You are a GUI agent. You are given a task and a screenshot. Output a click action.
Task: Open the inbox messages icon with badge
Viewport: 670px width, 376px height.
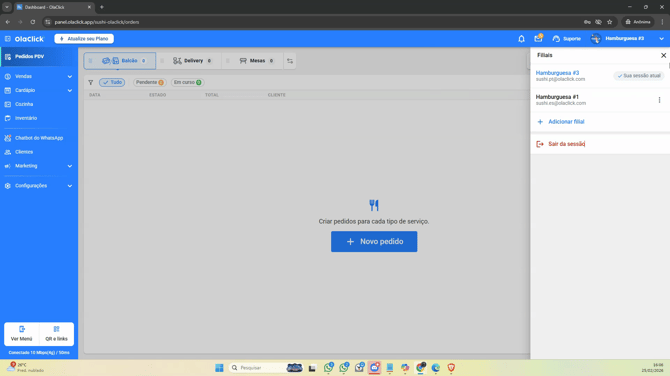[x=538, y=38]
